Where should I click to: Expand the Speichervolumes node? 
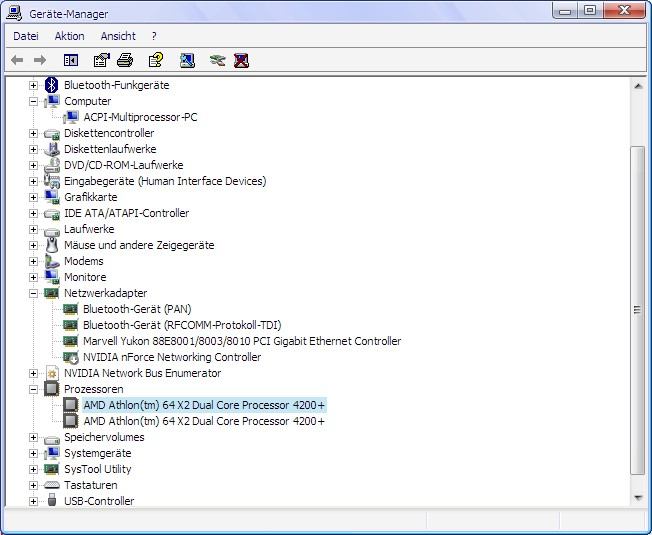[33, 437]
